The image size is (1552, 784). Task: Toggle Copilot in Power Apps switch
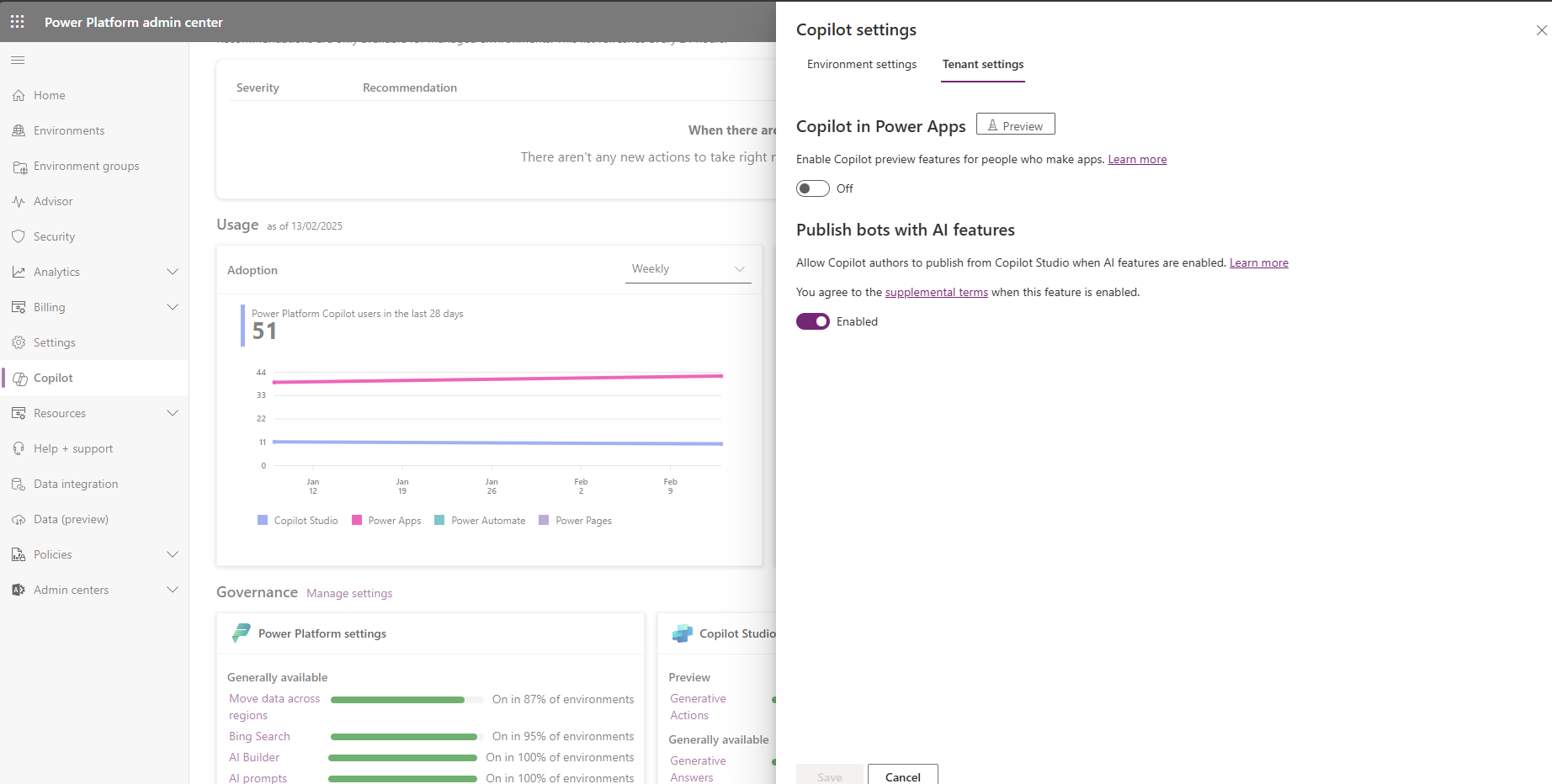[813, 188]
